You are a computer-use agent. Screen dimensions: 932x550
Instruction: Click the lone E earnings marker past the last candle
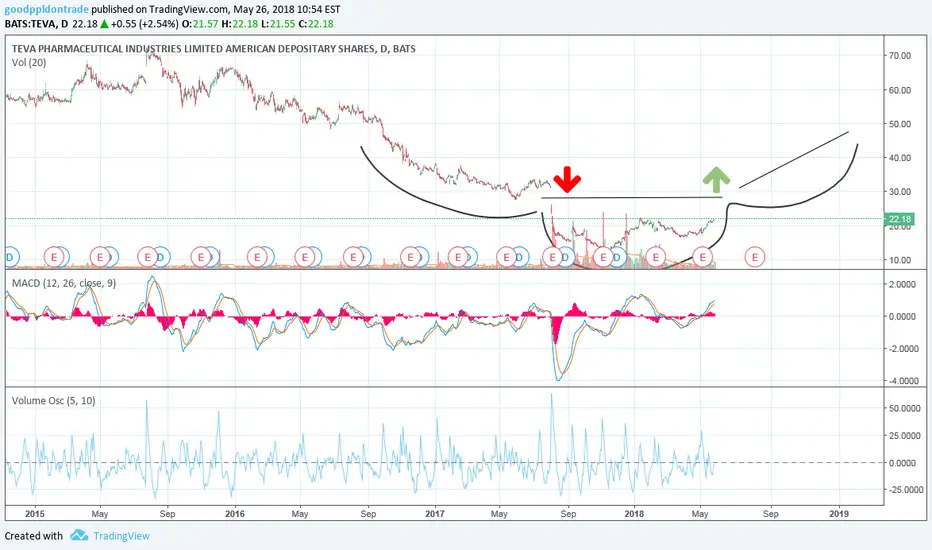(755, 257)
